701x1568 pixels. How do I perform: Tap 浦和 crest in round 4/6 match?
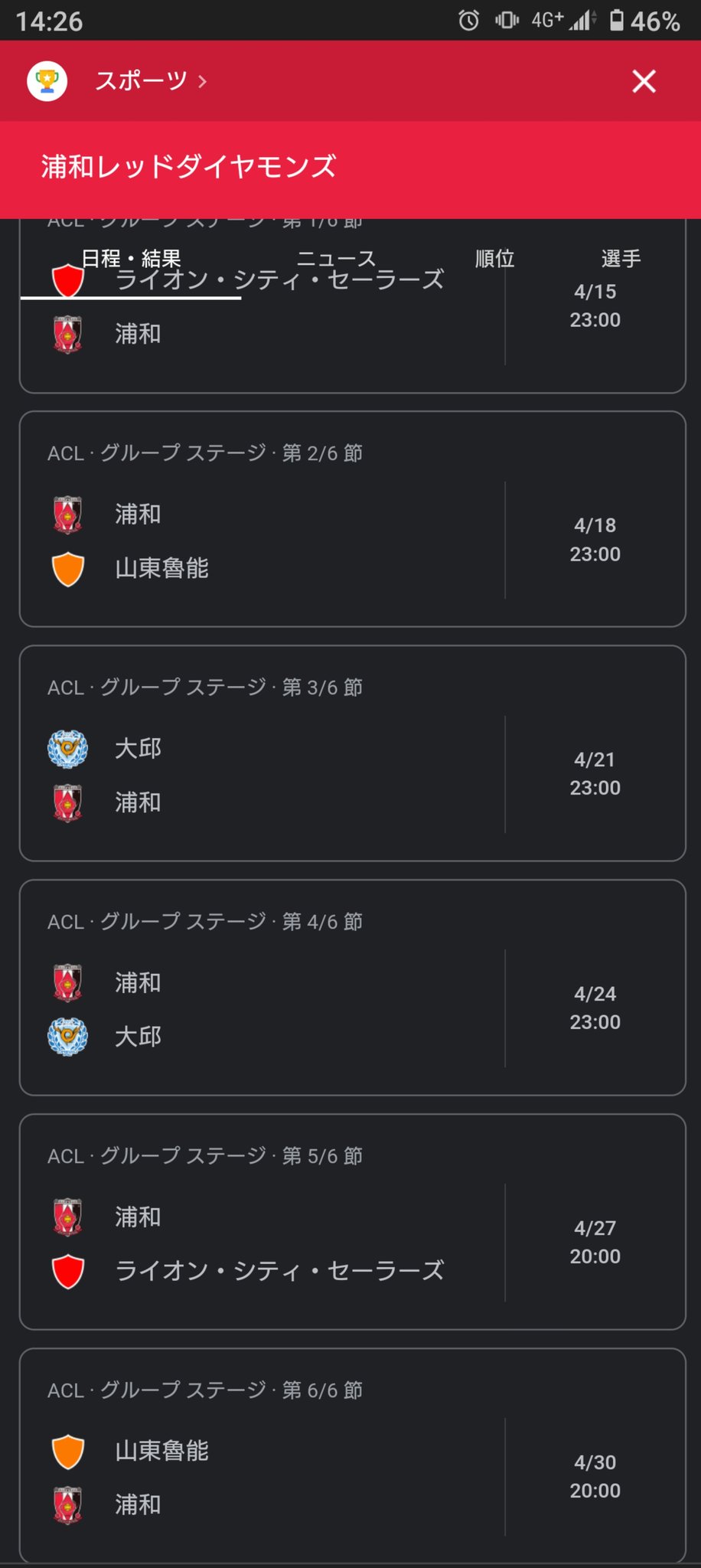[x=68, y=983]
